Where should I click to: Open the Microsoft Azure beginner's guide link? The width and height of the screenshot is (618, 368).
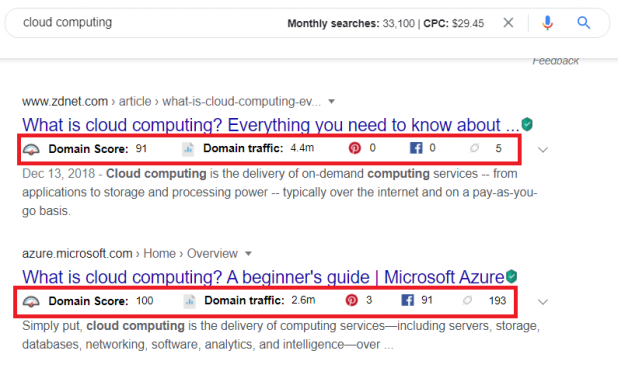pos(263,277)
